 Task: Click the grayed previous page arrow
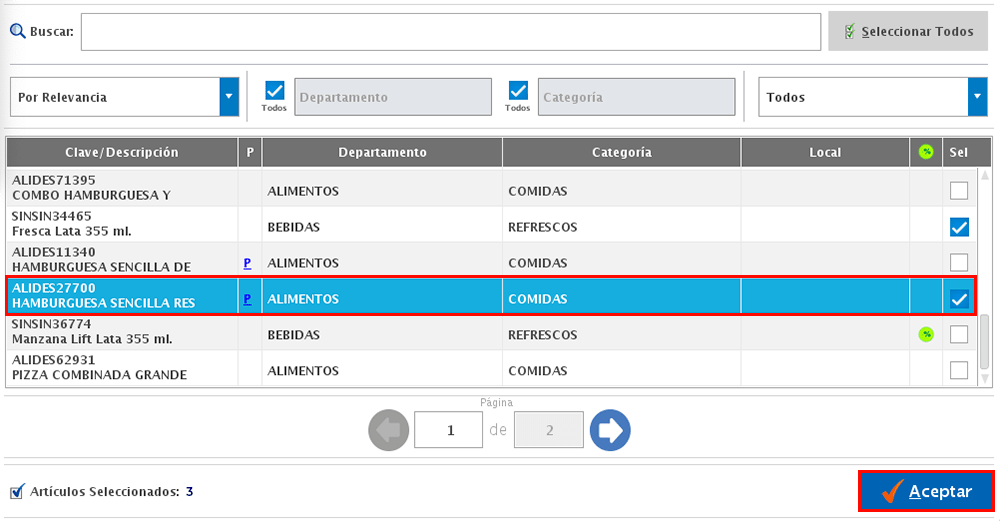389,430
